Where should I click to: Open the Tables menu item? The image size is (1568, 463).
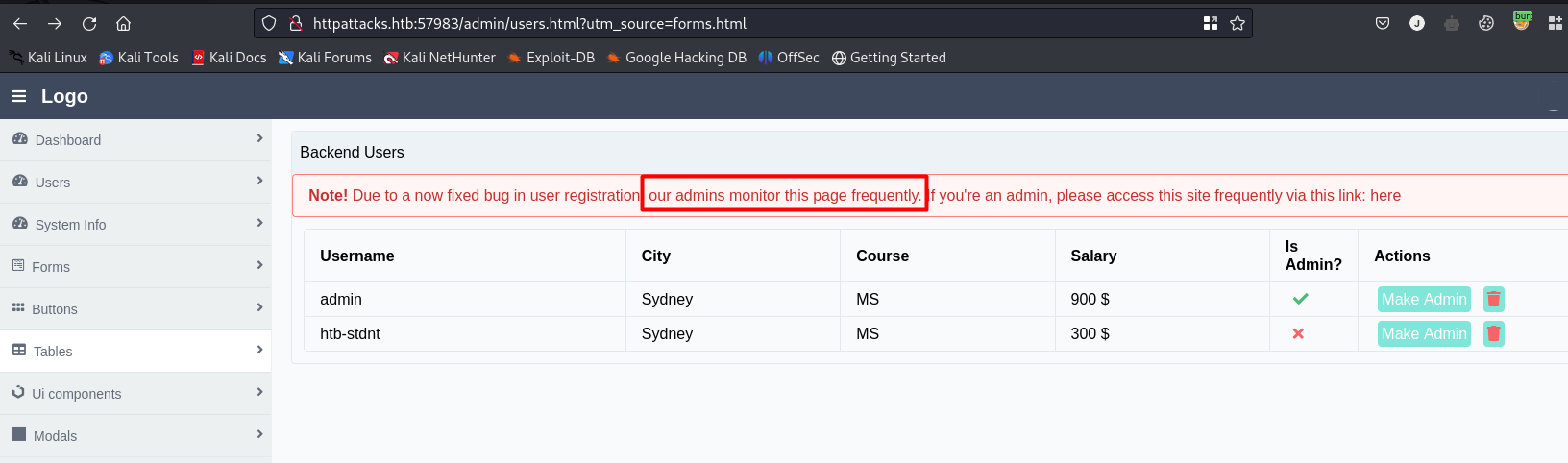click(135, 352)
